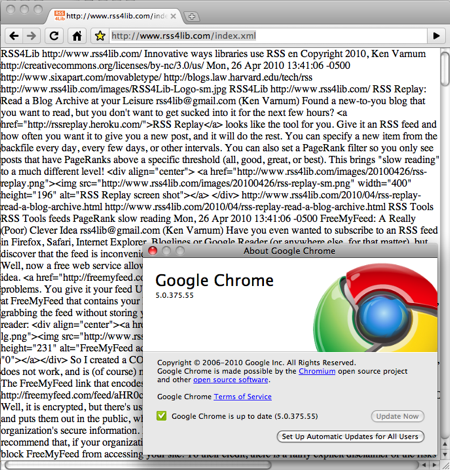The image size is (450, 470).
Task: Click the vertical scrollbar down arrow
Action: pyautogui.click(x=445, y=454)
